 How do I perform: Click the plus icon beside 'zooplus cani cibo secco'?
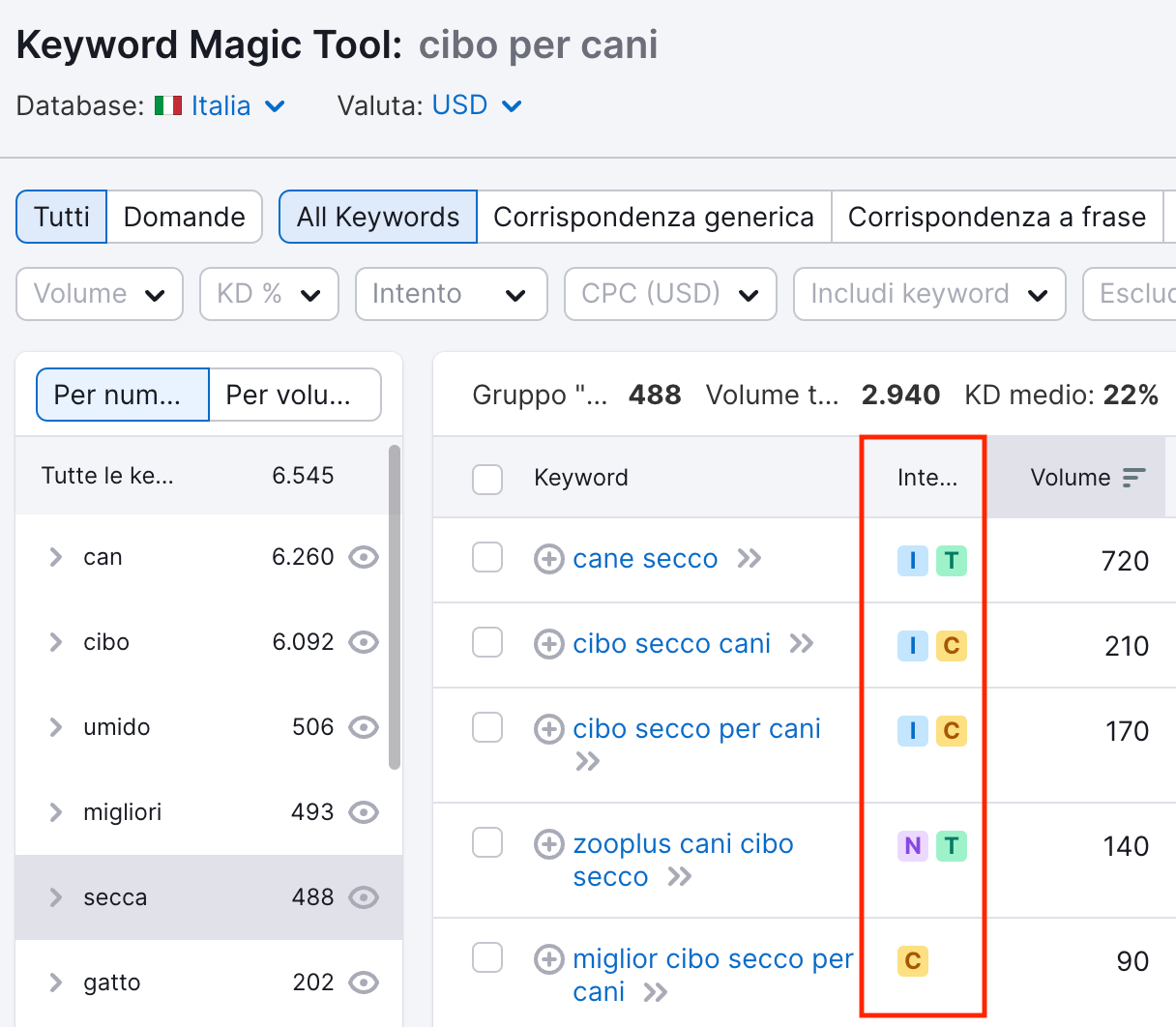(548, 843)
